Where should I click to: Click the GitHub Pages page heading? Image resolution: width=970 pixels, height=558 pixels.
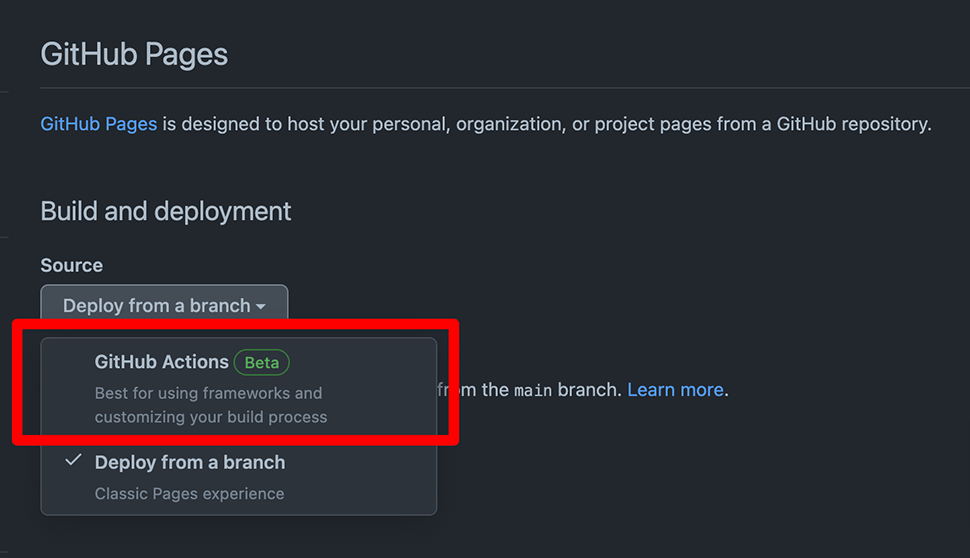(134, 54)
